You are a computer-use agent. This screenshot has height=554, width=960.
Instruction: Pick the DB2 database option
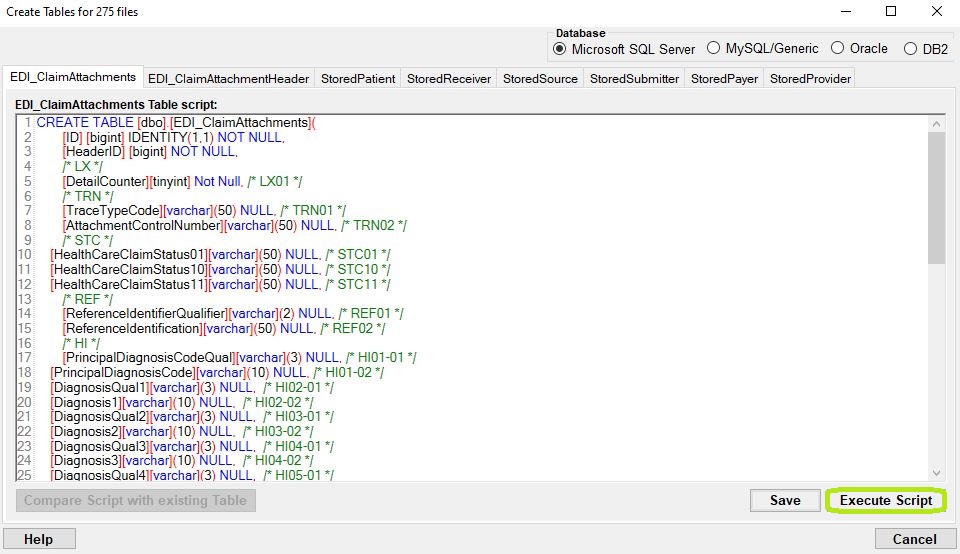tap(926, 49)
